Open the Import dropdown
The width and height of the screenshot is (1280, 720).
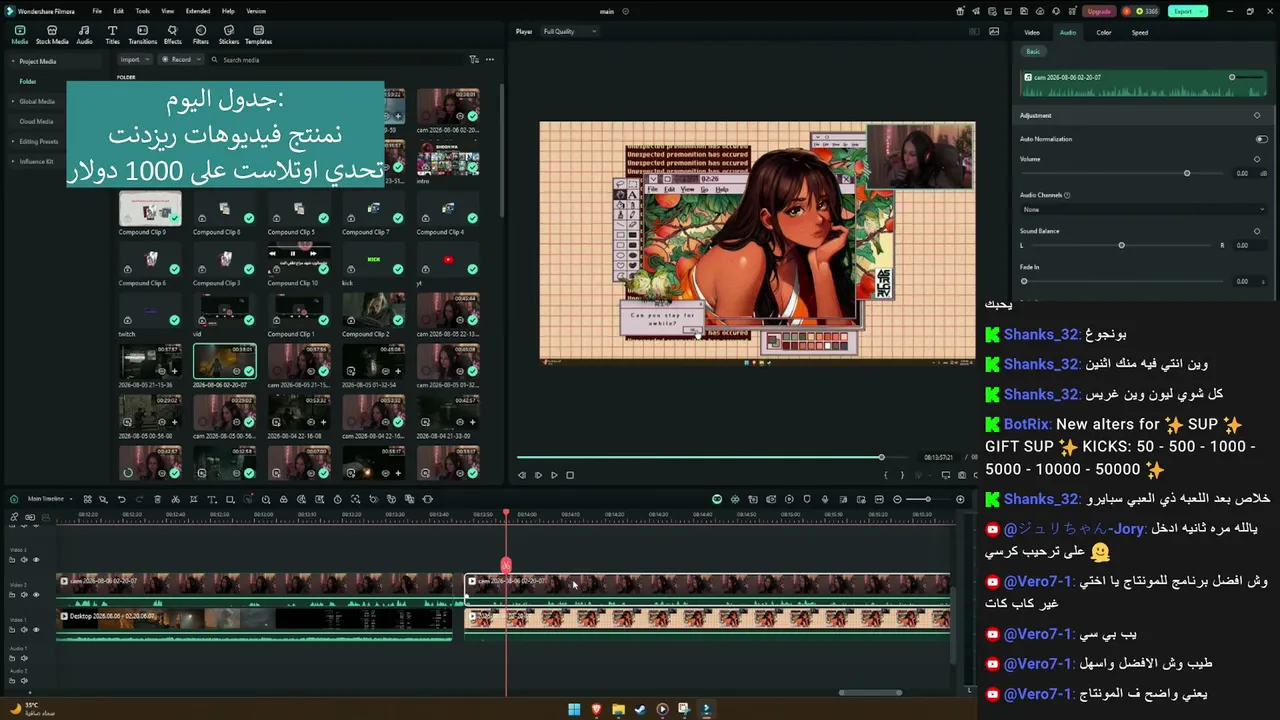(x=134, y=60)
